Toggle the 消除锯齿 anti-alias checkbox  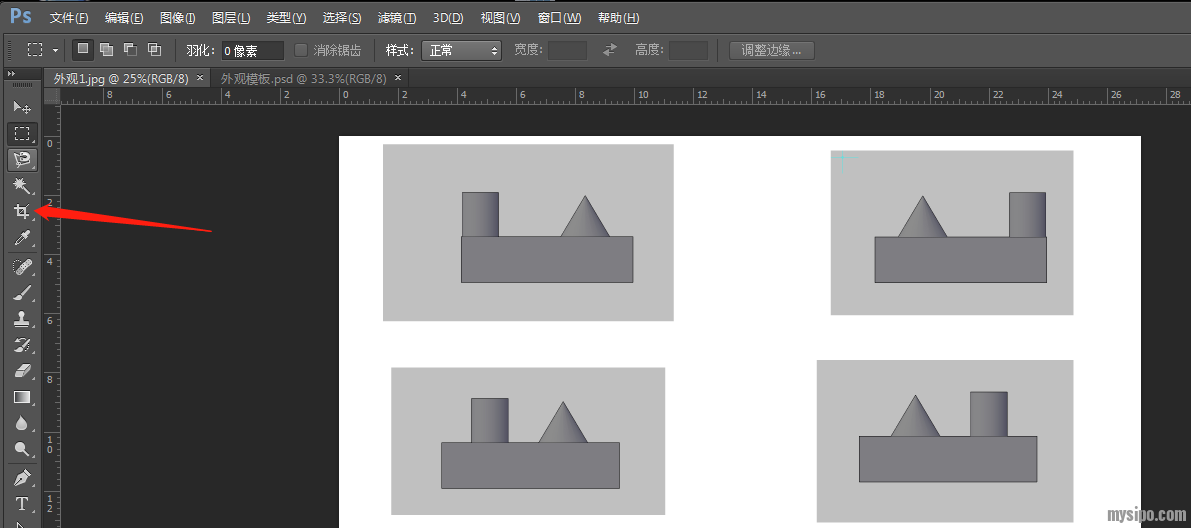point(301,50)
